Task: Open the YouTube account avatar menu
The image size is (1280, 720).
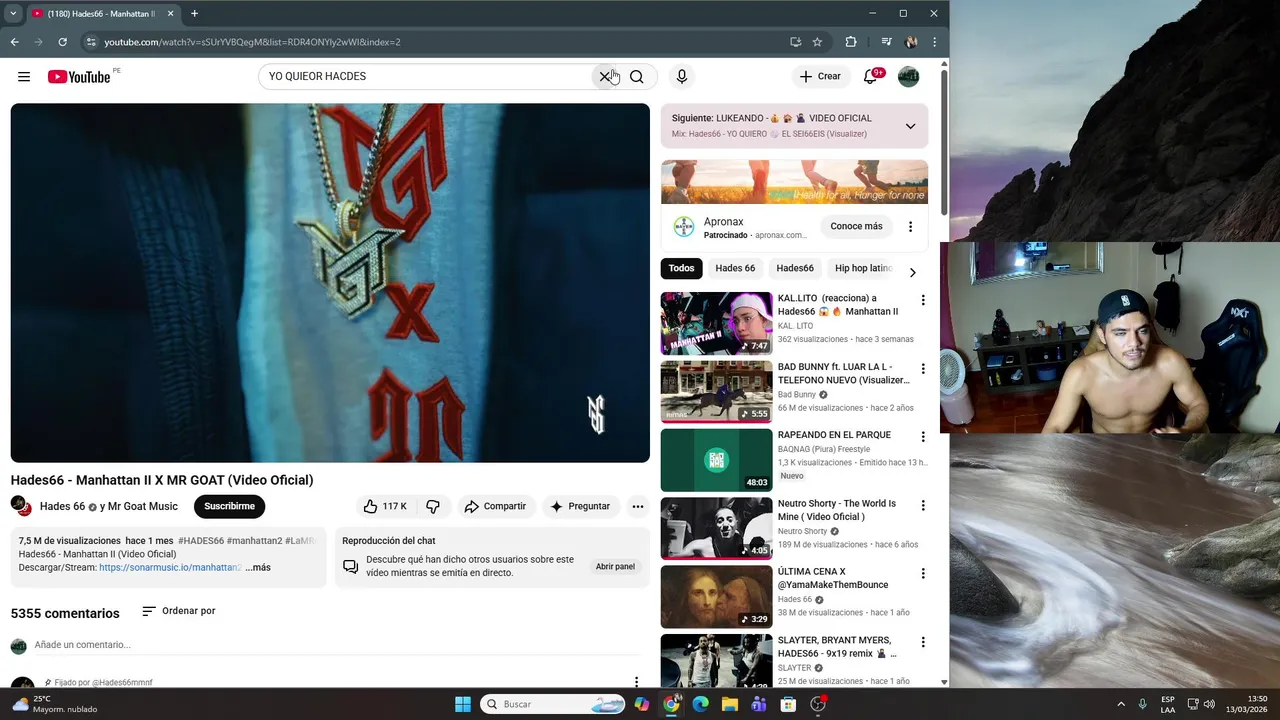Action: pos(908,77)
